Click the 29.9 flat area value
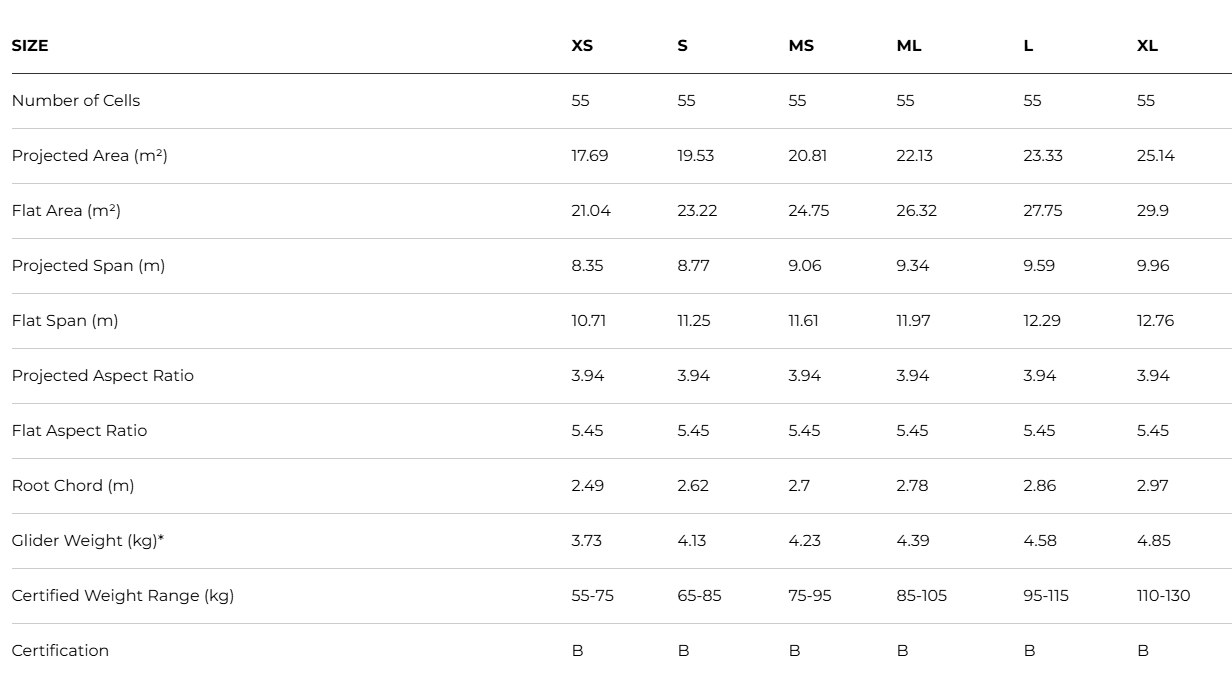Image resolution: width=1232 pixels, height=677 pixels. [1153, 211]
